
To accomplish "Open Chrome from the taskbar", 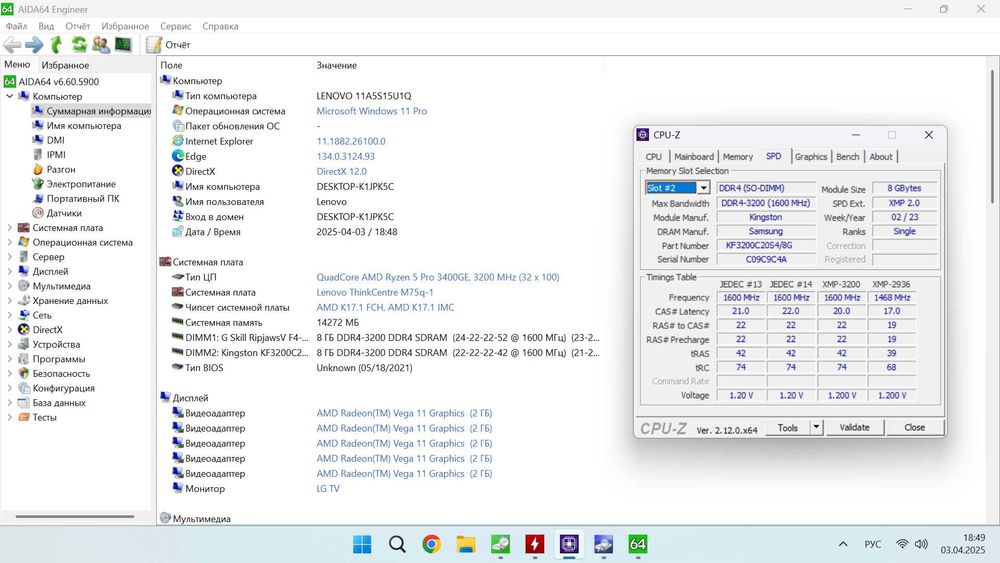I will point(431,544).
